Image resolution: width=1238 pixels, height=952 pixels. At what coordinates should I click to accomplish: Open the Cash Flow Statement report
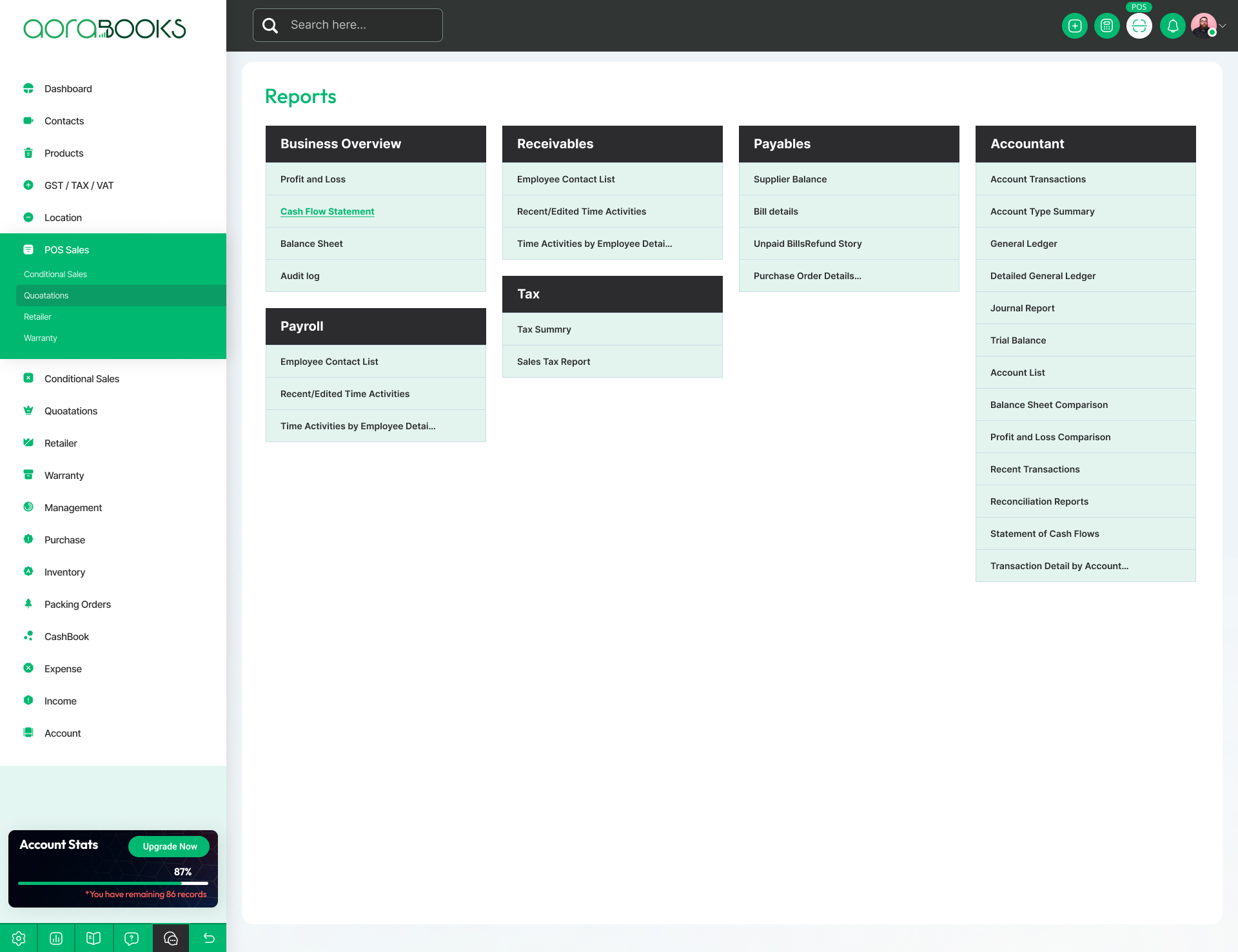tap(327, 211)
